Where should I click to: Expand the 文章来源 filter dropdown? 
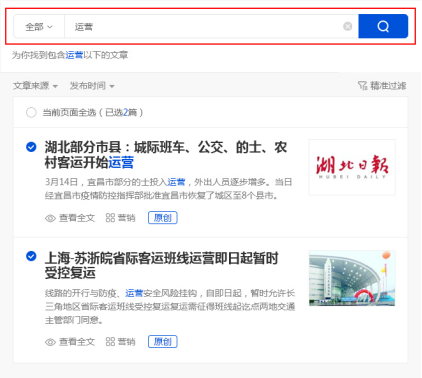point(35,86)
